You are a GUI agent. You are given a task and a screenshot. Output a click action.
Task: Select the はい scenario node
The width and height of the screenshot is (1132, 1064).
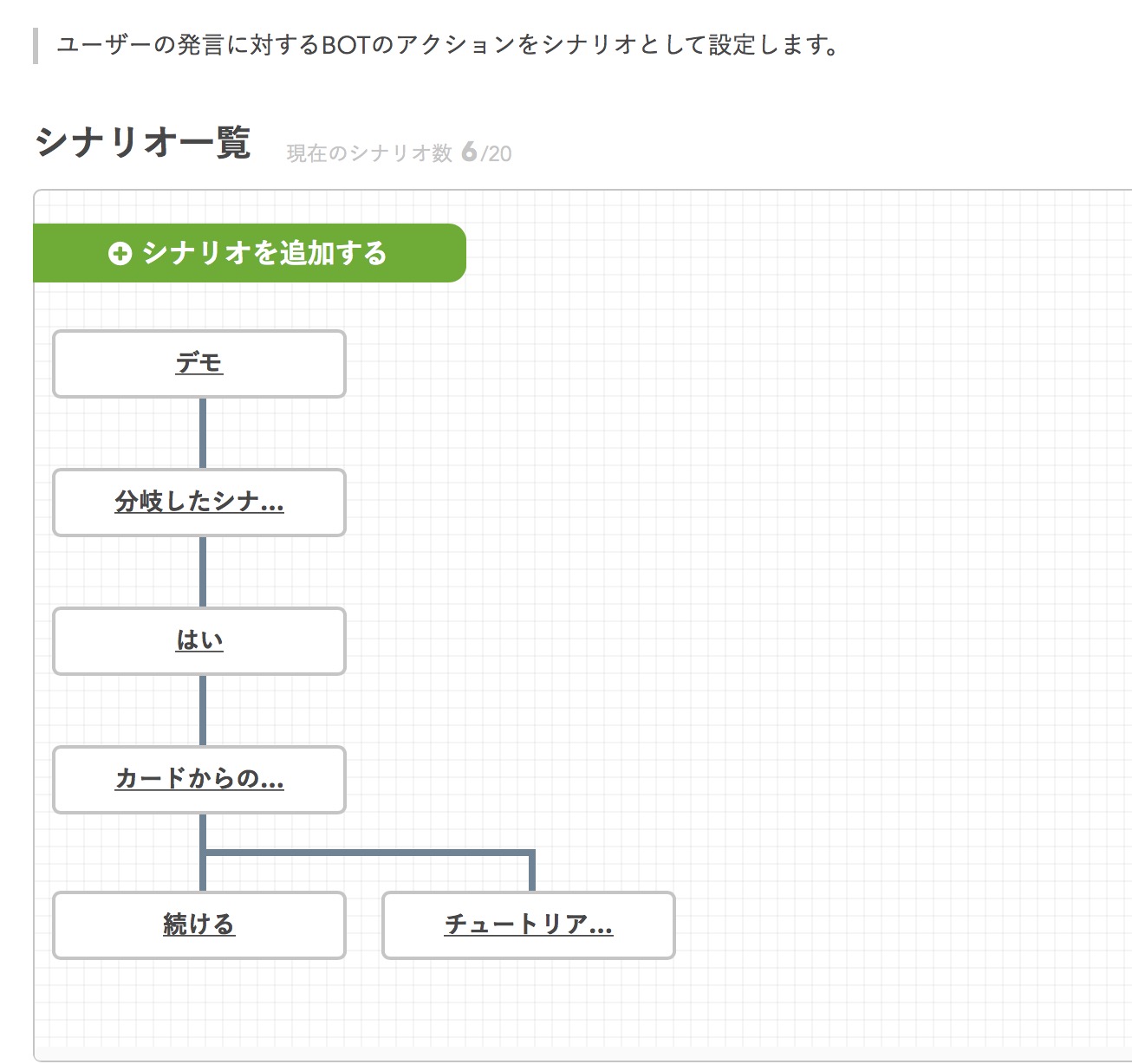tap(199, 640)
